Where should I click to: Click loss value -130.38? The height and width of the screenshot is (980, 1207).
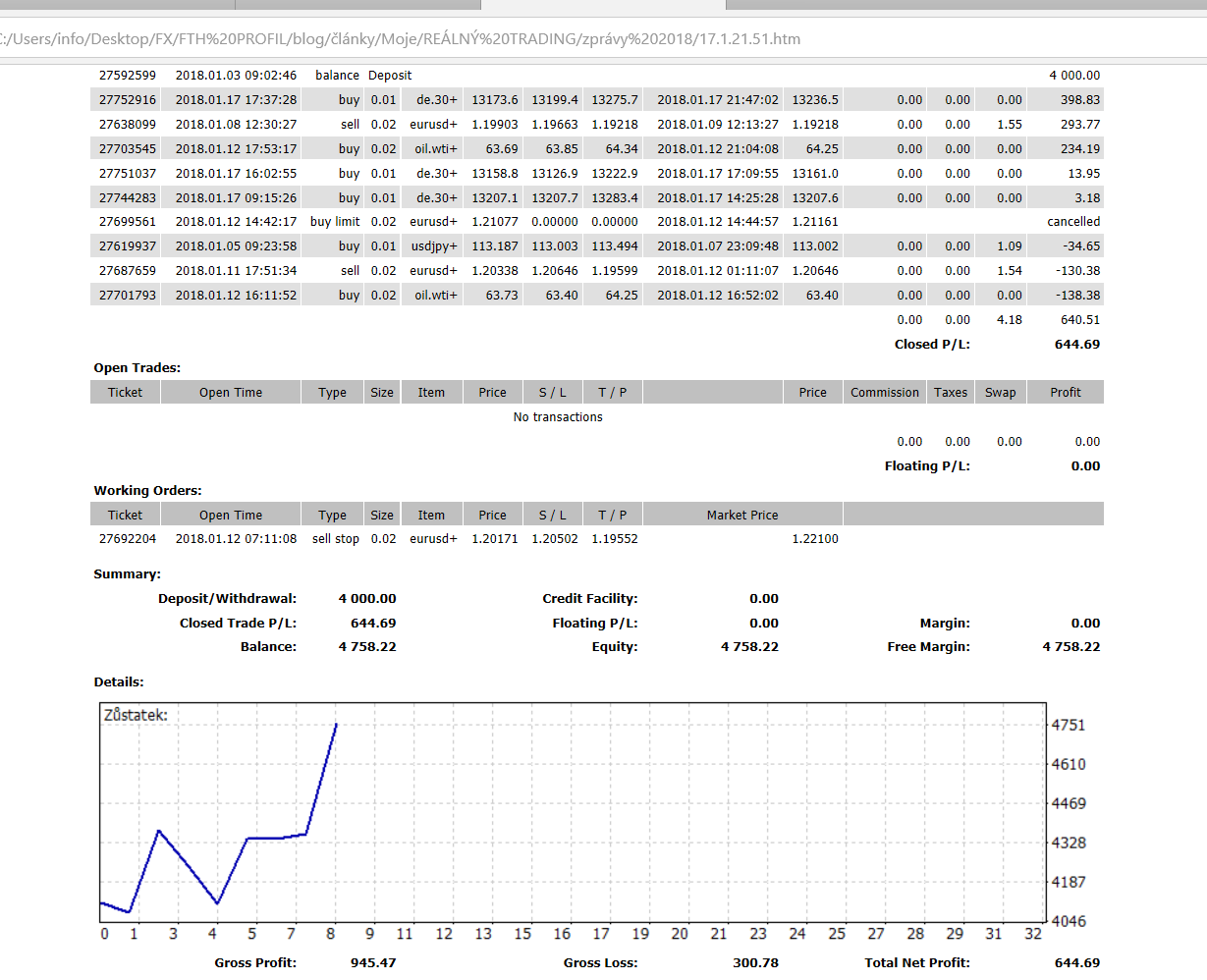tap(1078, 271)
